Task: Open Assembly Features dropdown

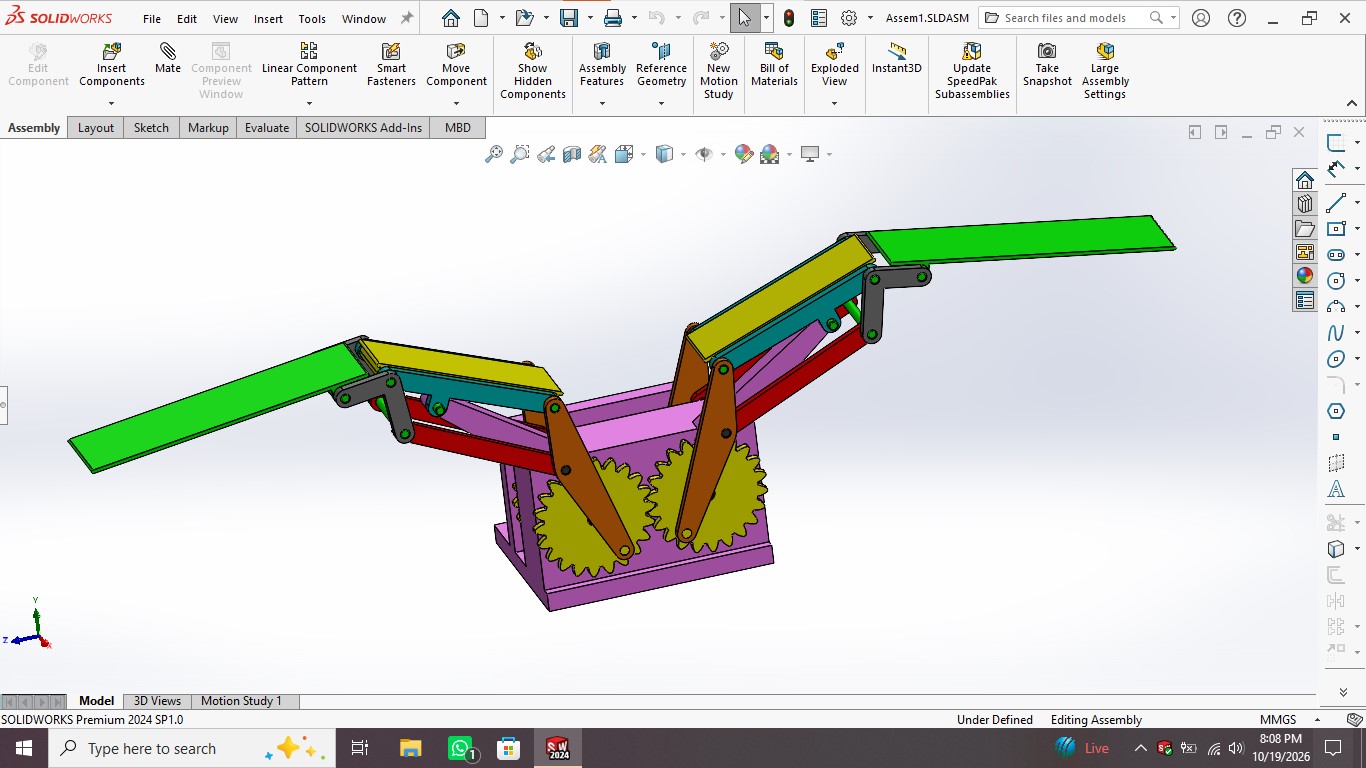Action: (x=602, y=103)
